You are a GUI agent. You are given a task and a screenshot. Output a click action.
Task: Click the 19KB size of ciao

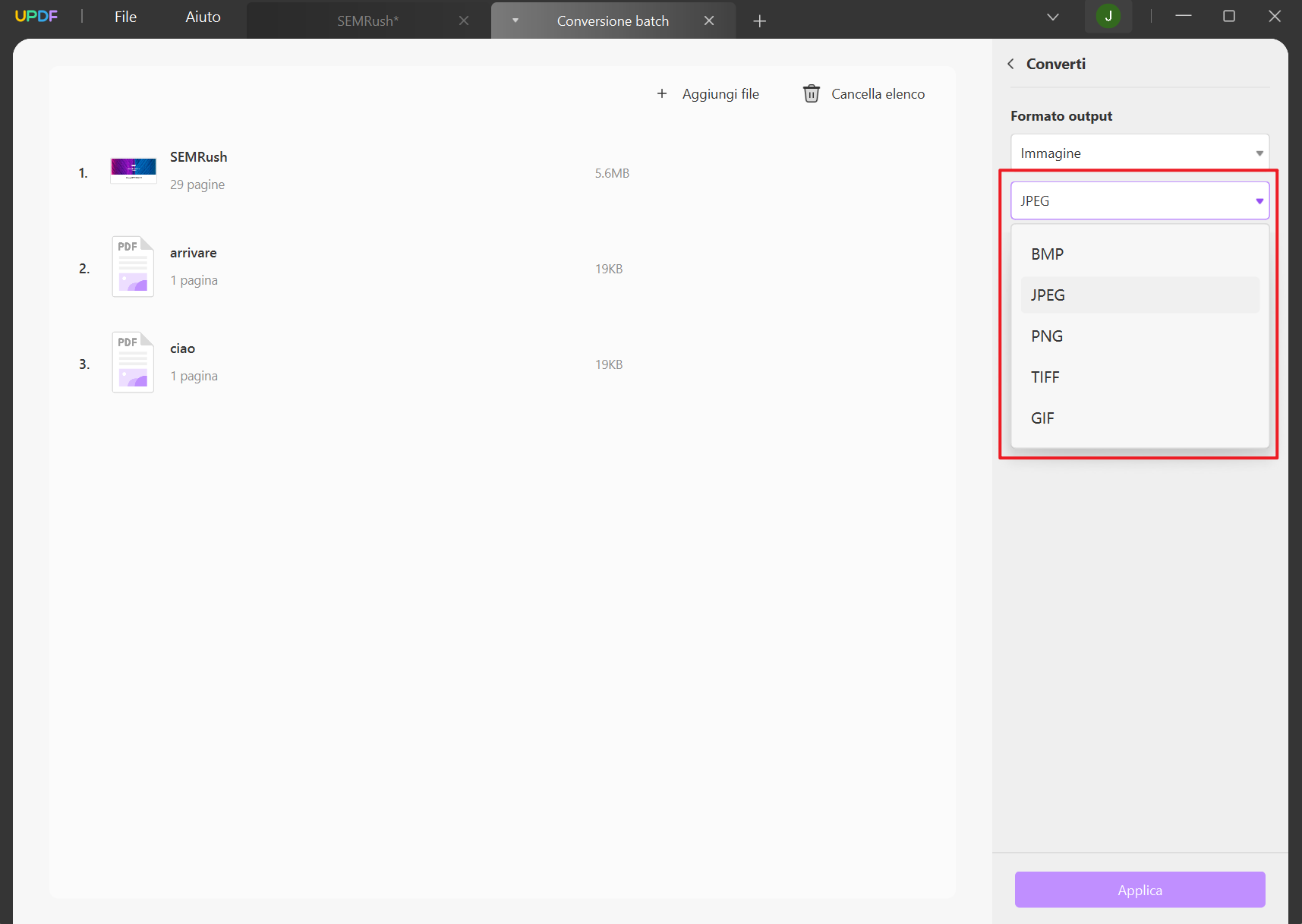click(609, 364)
